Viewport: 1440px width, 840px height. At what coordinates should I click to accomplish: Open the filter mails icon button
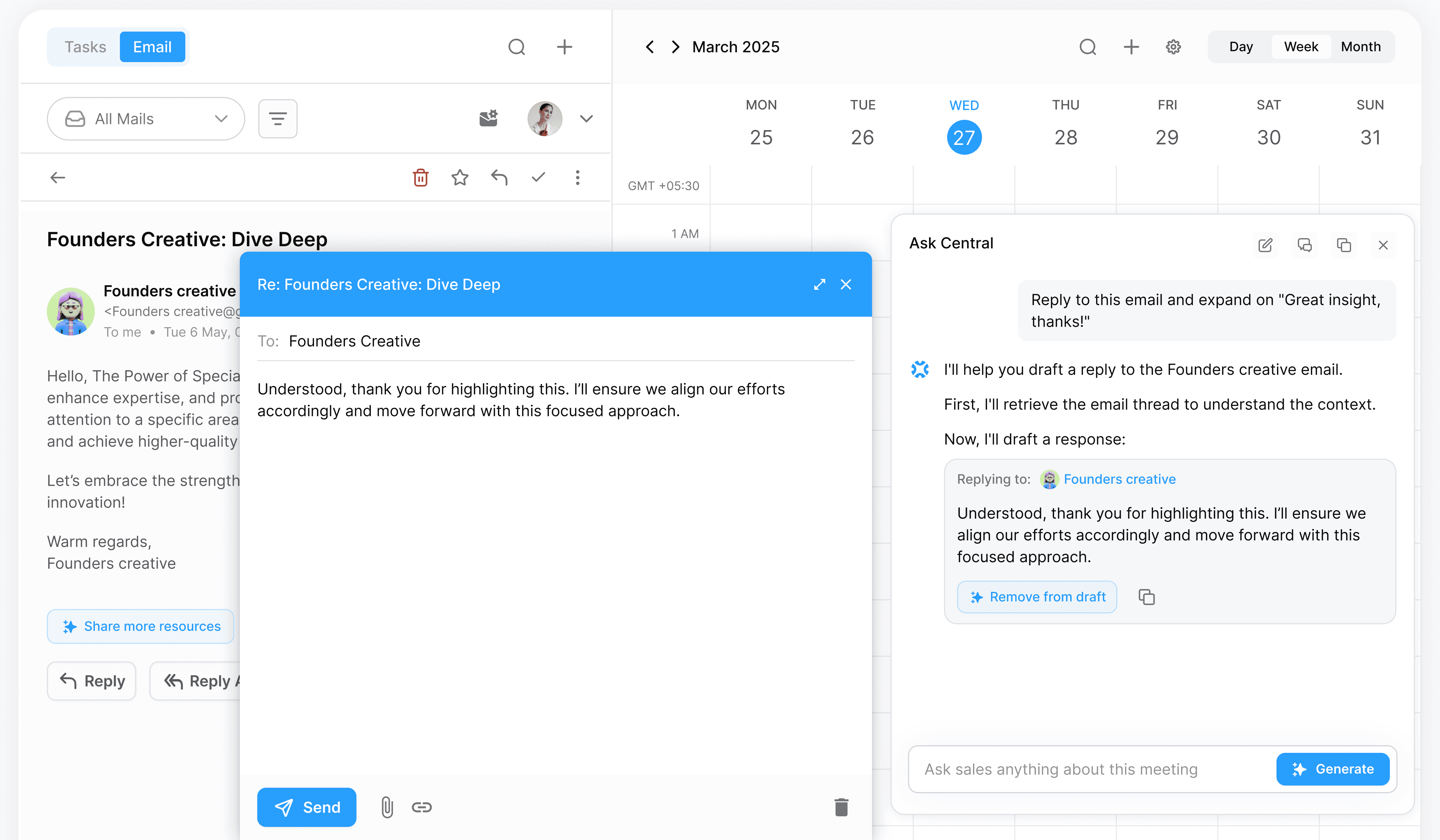[x=278, y=119]
